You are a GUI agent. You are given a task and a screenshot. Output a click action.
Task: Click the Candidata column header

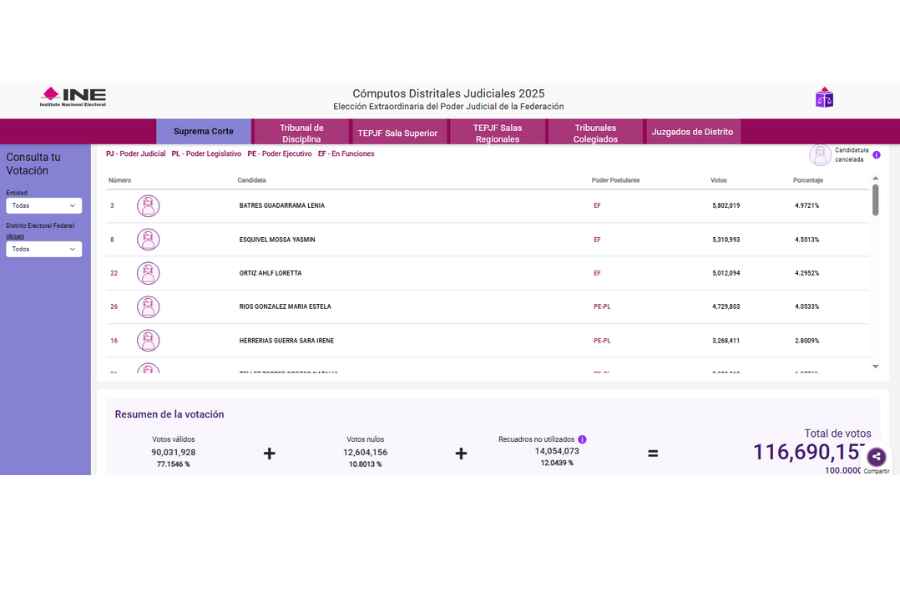251,180
